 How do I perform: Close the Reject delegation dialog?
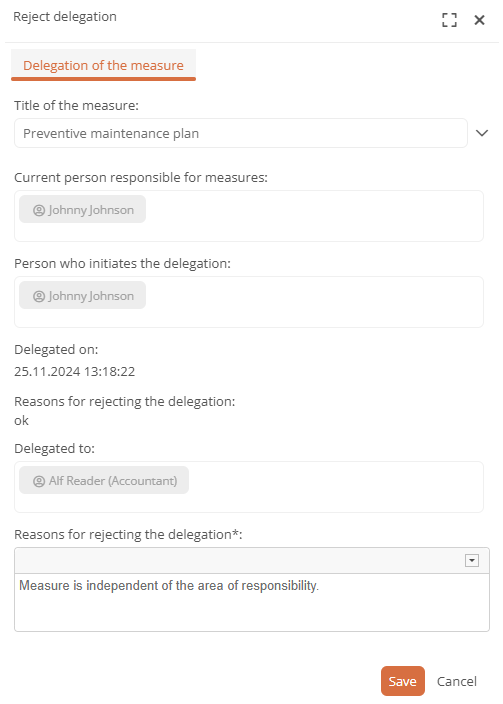click(x=479, y=20)
